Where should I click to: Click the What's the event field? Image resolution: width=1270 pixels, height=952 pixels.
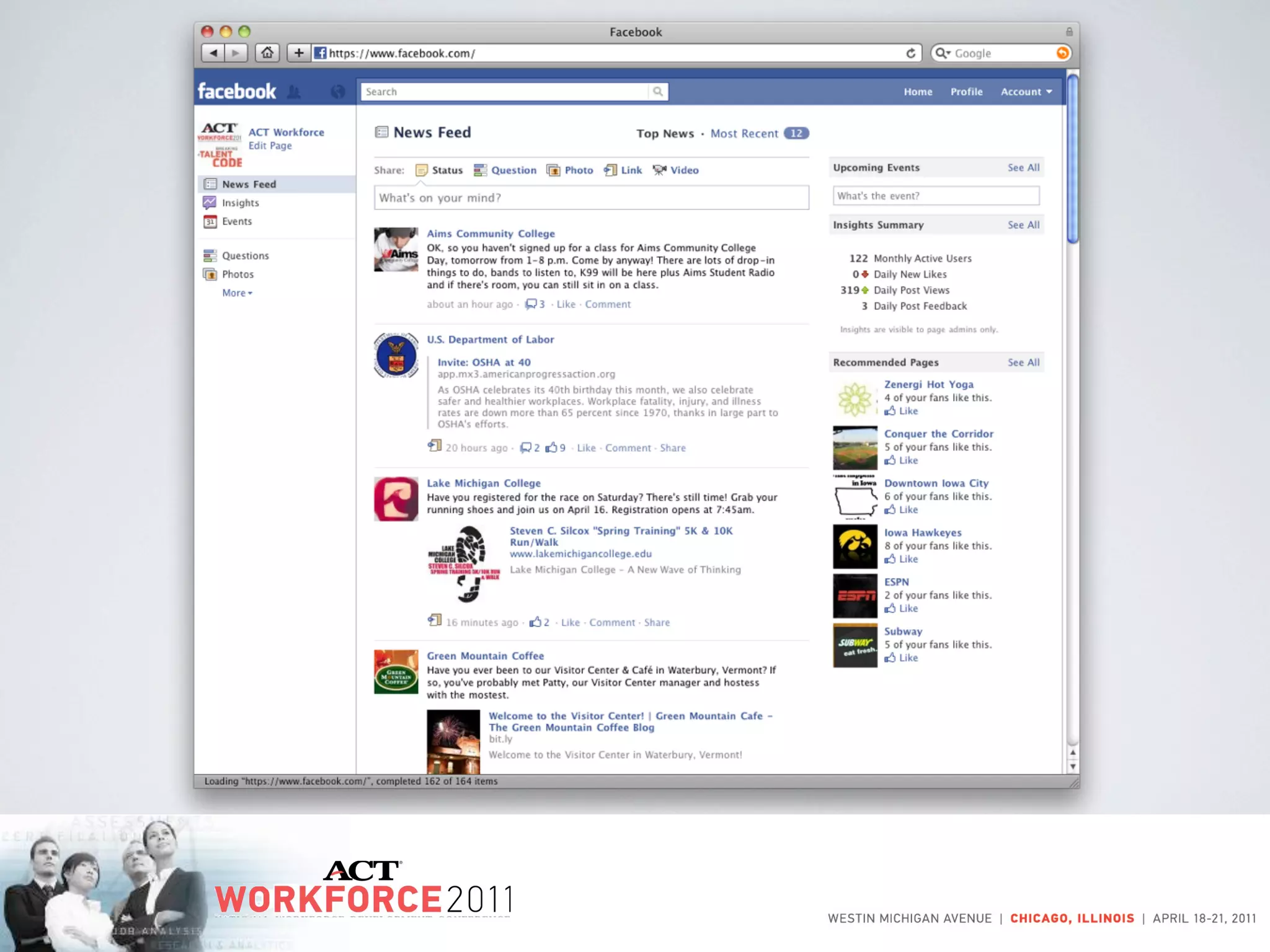click(x=936, y=196)
